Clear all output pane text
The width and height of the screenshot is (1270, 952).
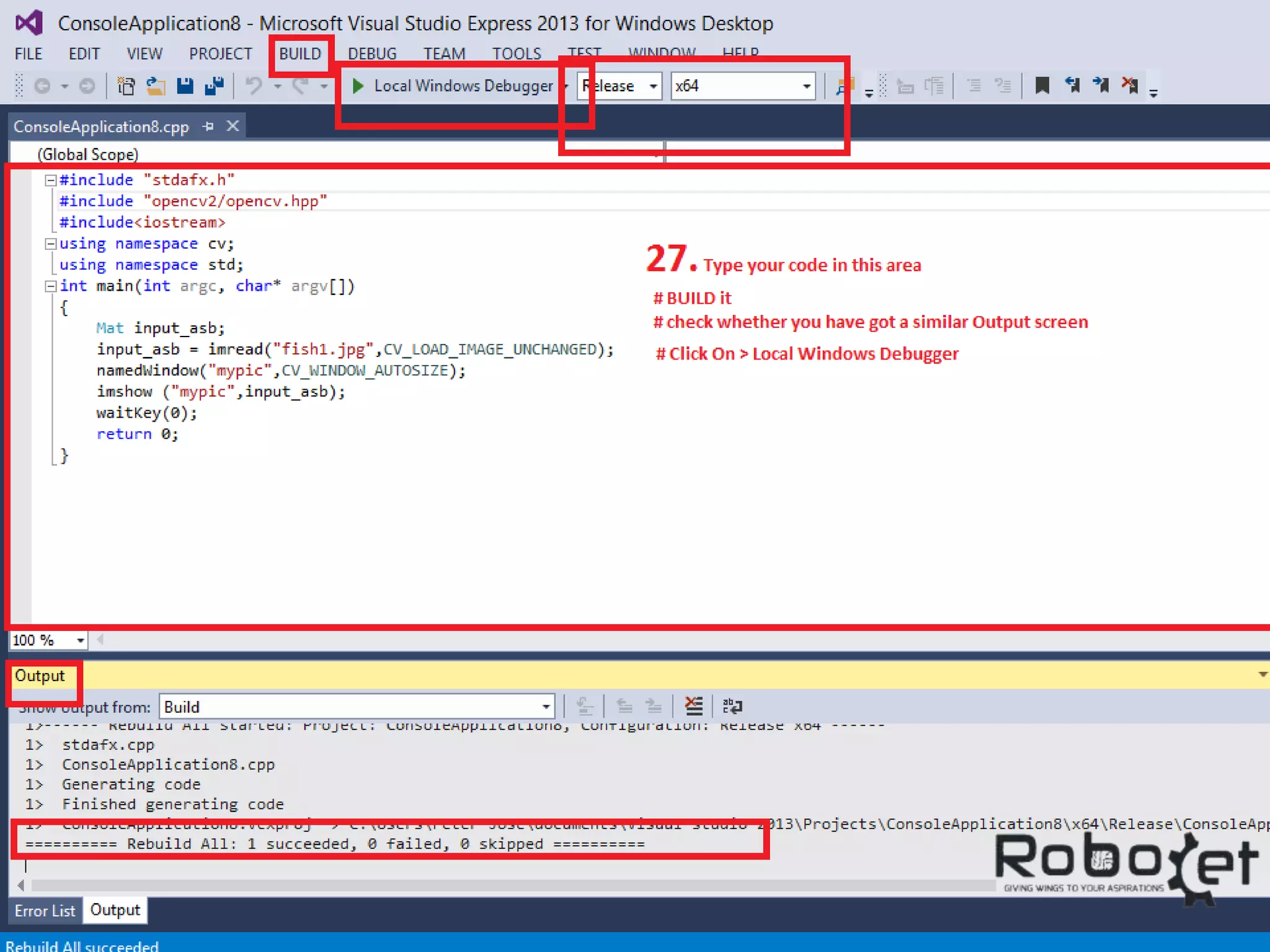(693, 706)
